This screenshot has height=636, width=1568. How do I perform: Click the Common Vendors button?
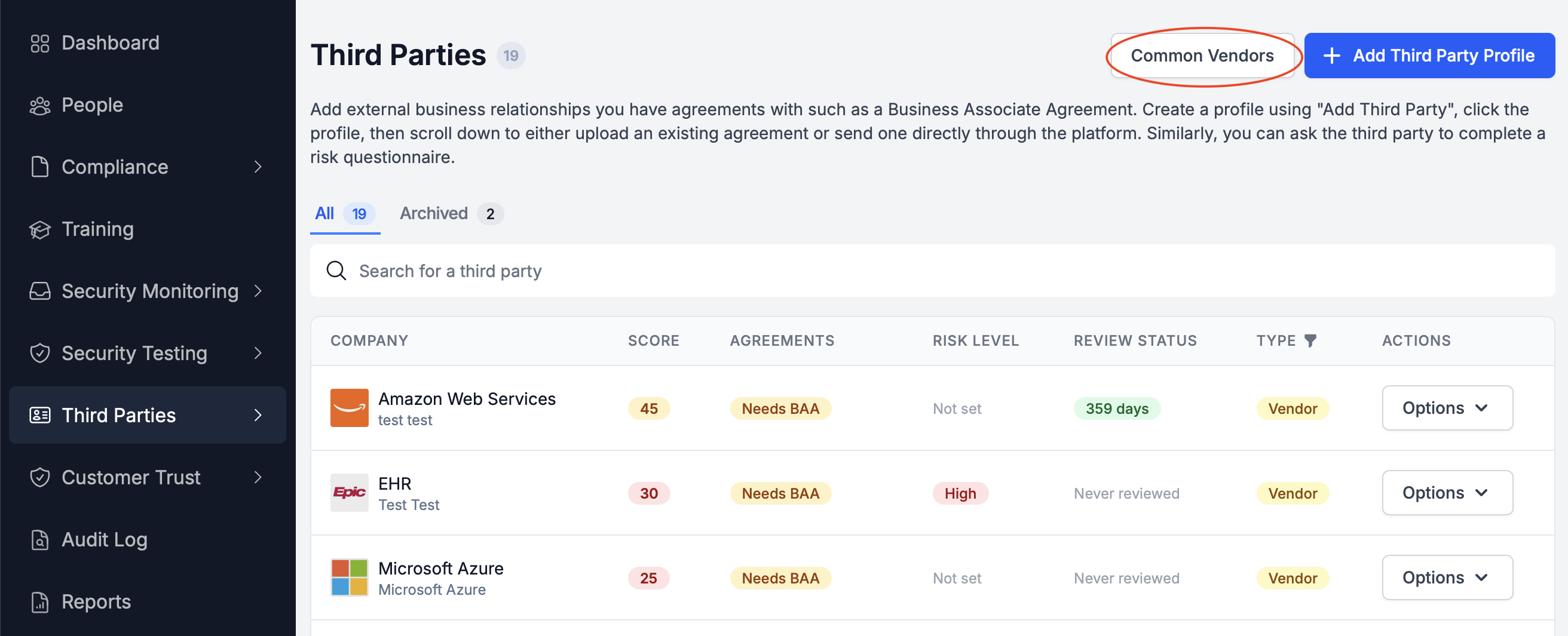point(1202,56)
